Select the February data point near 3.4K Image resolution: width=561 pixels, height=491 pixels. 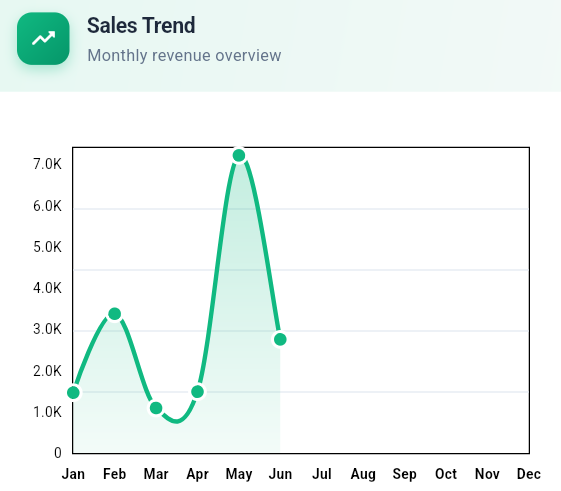[x=114, y=314]
